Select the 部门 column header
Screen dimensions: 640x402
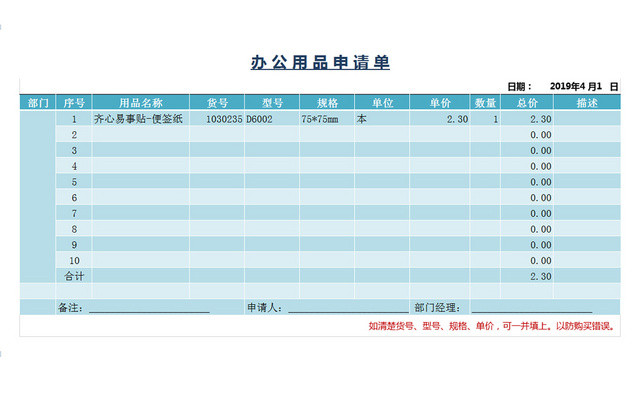tap(38, 102)
